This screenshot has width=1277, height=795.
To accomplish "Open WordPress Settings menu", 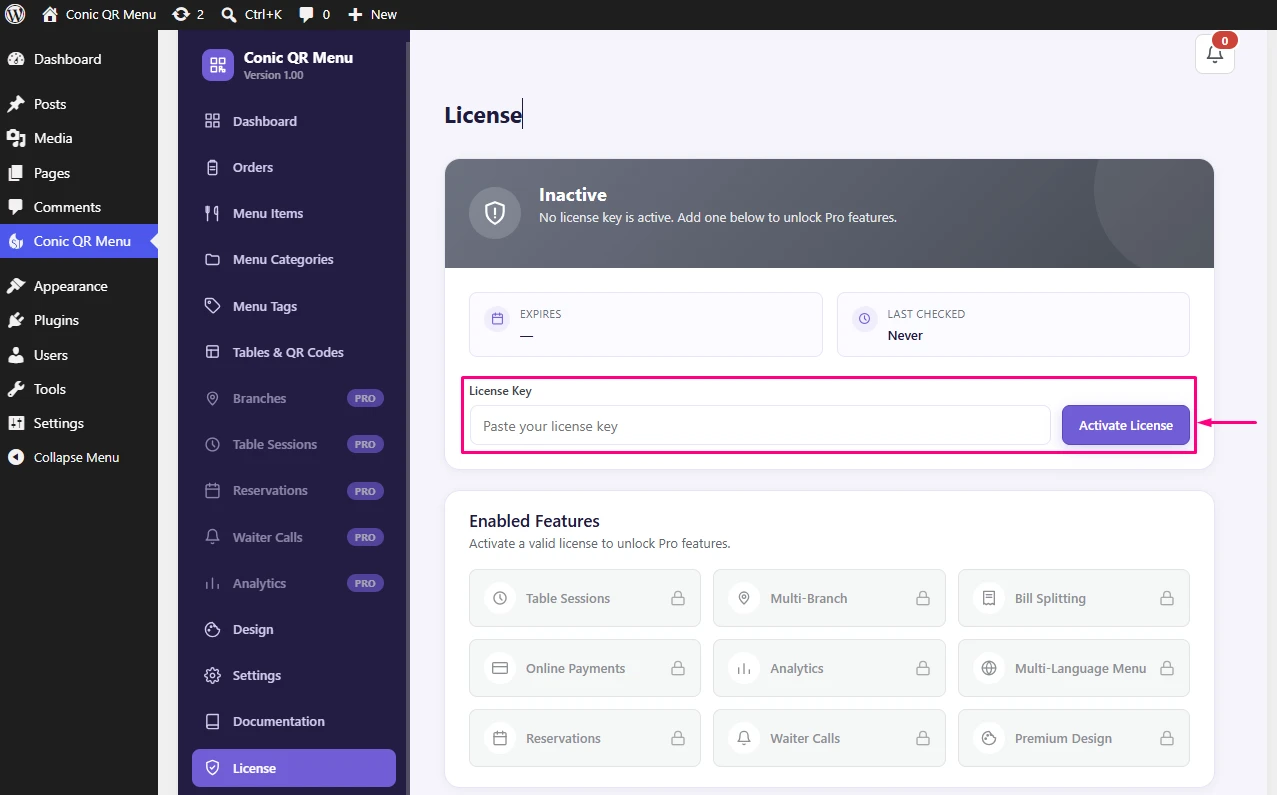I will 79,423.
